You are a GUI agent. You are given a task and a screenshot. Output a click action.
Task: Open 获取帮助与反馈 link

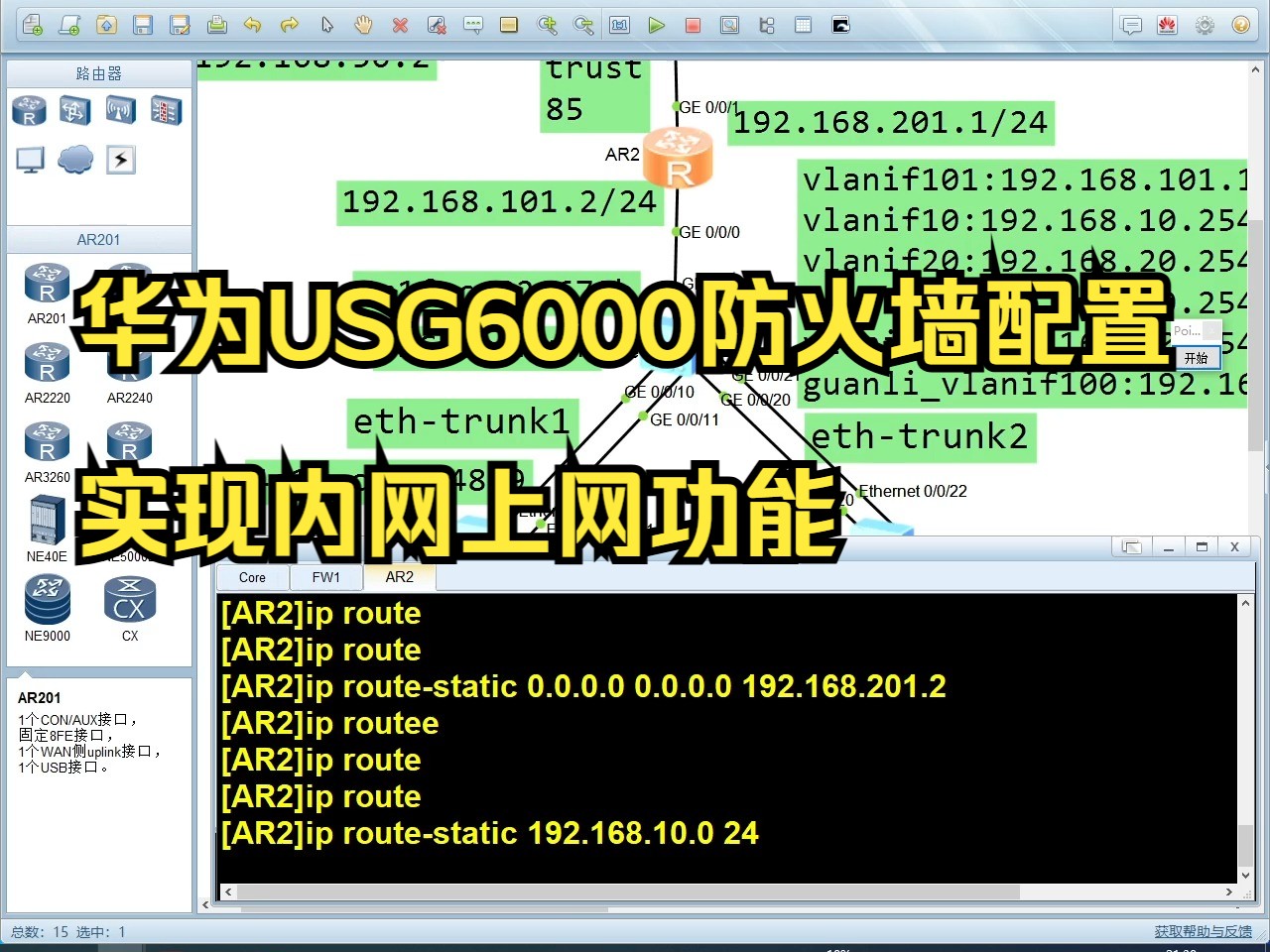[1203, 931]
